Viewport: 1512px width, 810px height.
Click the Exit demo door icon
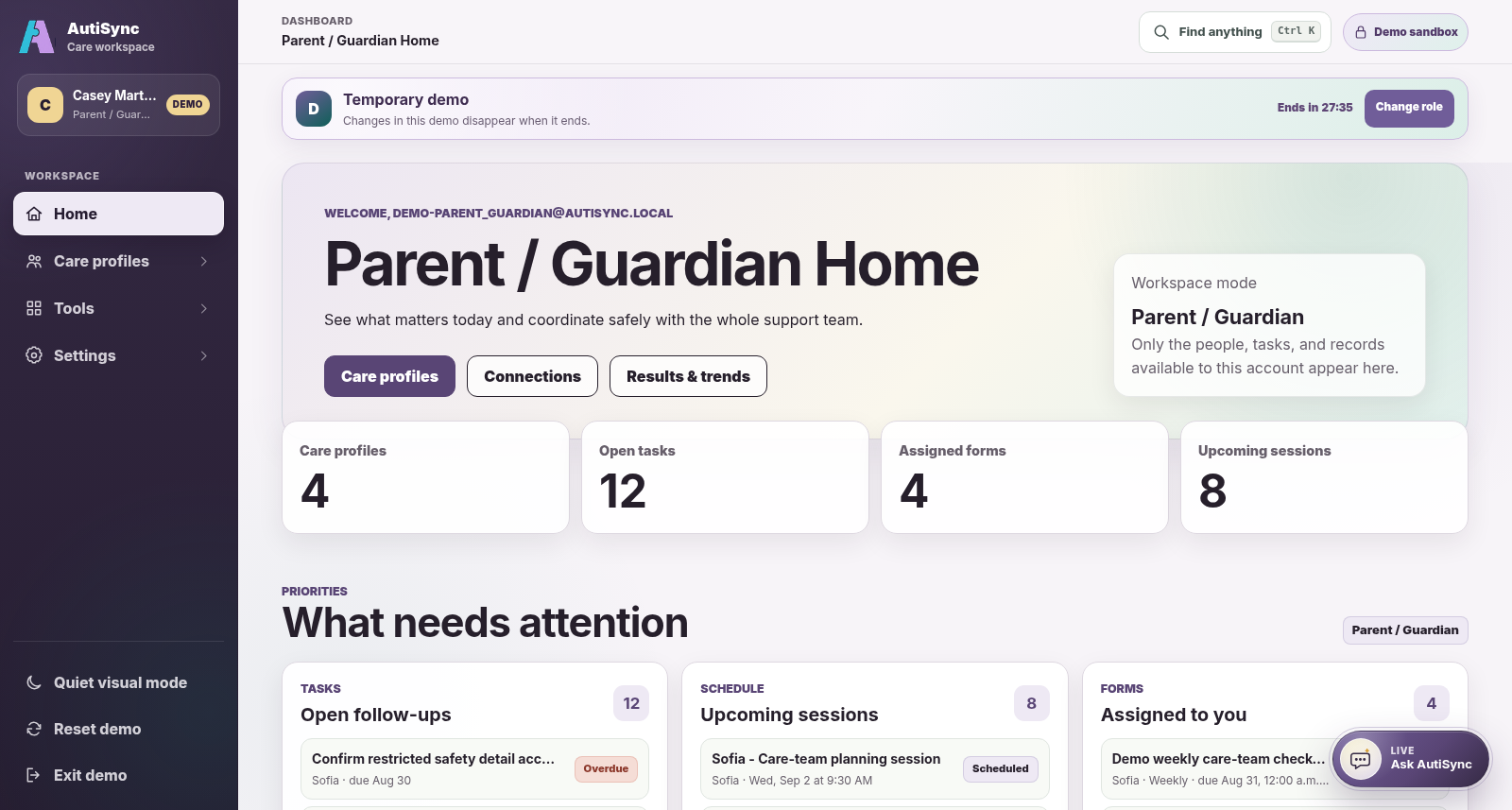pyautogui.click(x=34, y=775)
